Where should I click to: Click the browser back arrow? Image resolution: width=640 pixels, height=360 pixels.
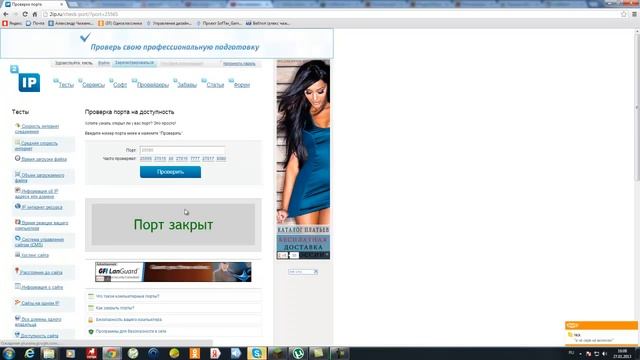[6, 14]
